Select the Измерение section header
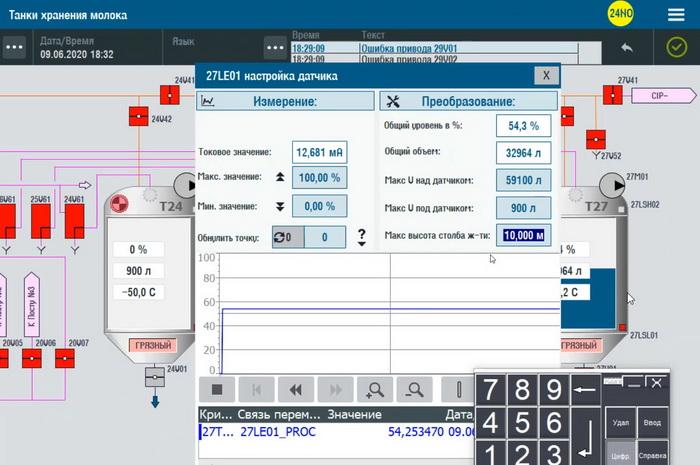This screenshot has height=465, width=700. pyautogui.click(x=284, y=101)
